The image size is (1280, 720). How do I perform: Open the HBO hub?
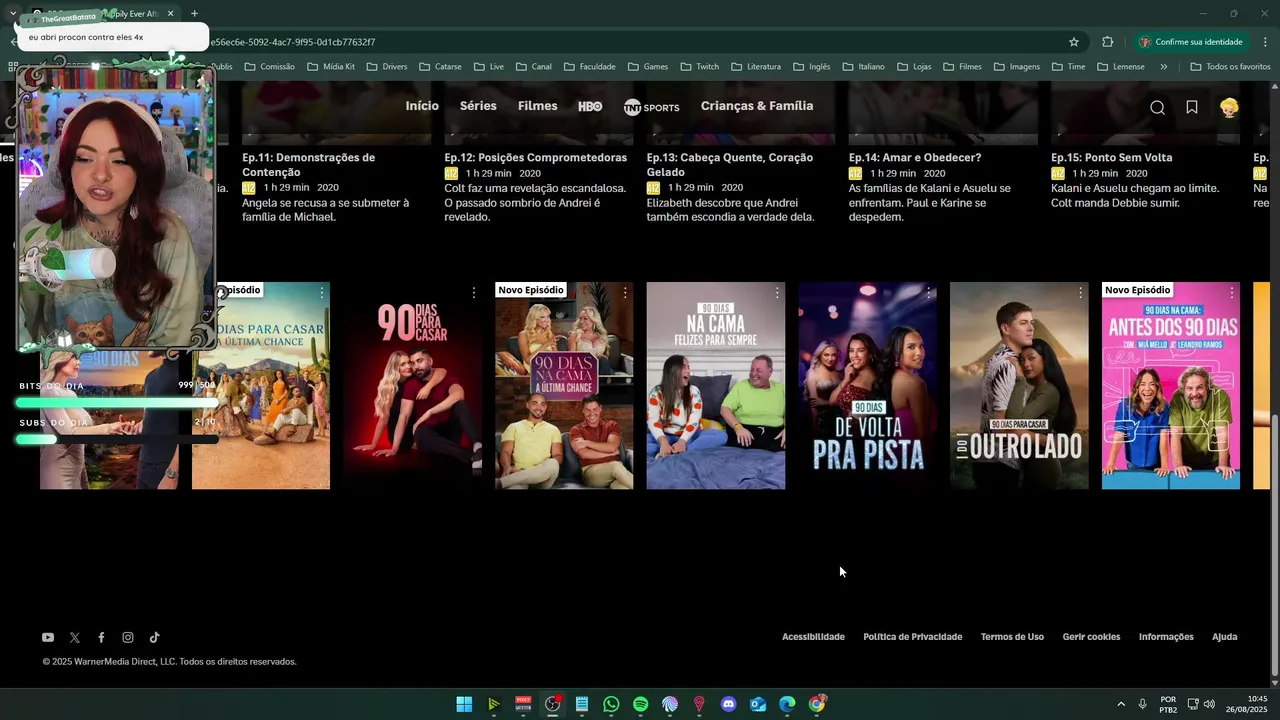pyautogui.click(x=590, y=106)
